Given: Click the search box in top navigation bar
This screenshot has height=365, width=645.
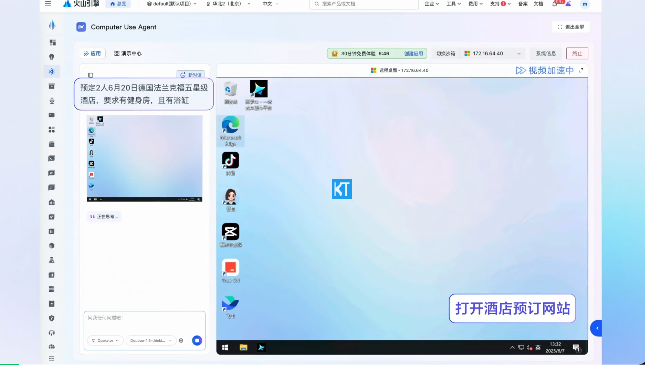Looking at the screenshot, I should (x=364, y=4).
